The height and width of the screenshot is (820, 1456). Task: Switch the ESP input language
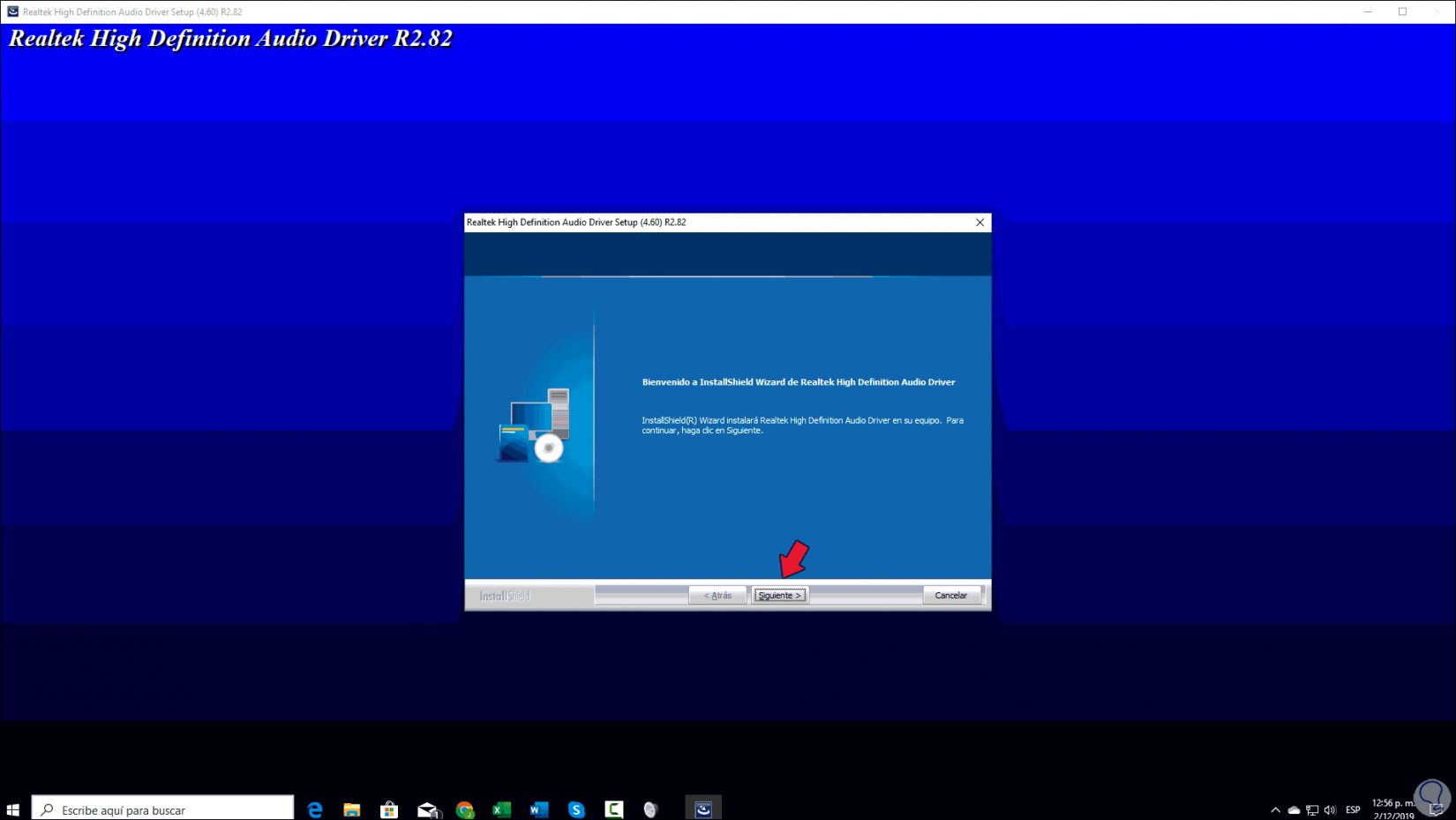(x=1353, y=810)
